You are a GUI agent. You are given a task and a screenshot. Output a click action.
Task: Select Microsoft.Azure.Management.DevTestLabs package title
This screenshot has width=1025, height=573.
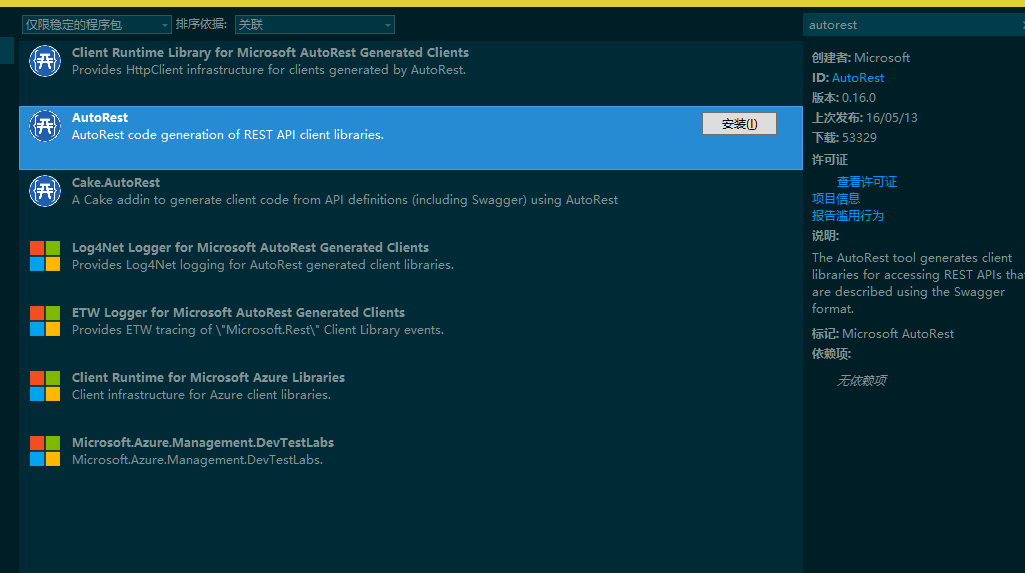[x=203, y=442]
